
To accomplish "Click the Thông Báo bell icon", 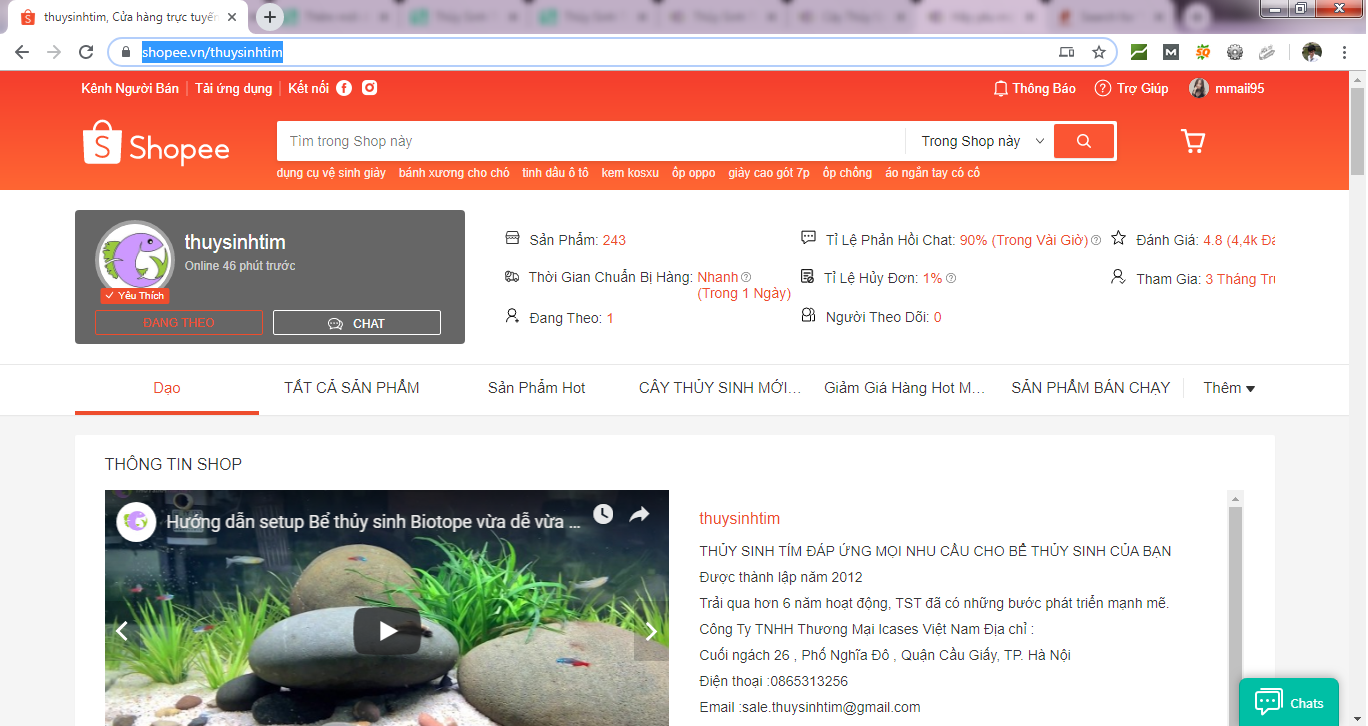I will (1000, 88).
